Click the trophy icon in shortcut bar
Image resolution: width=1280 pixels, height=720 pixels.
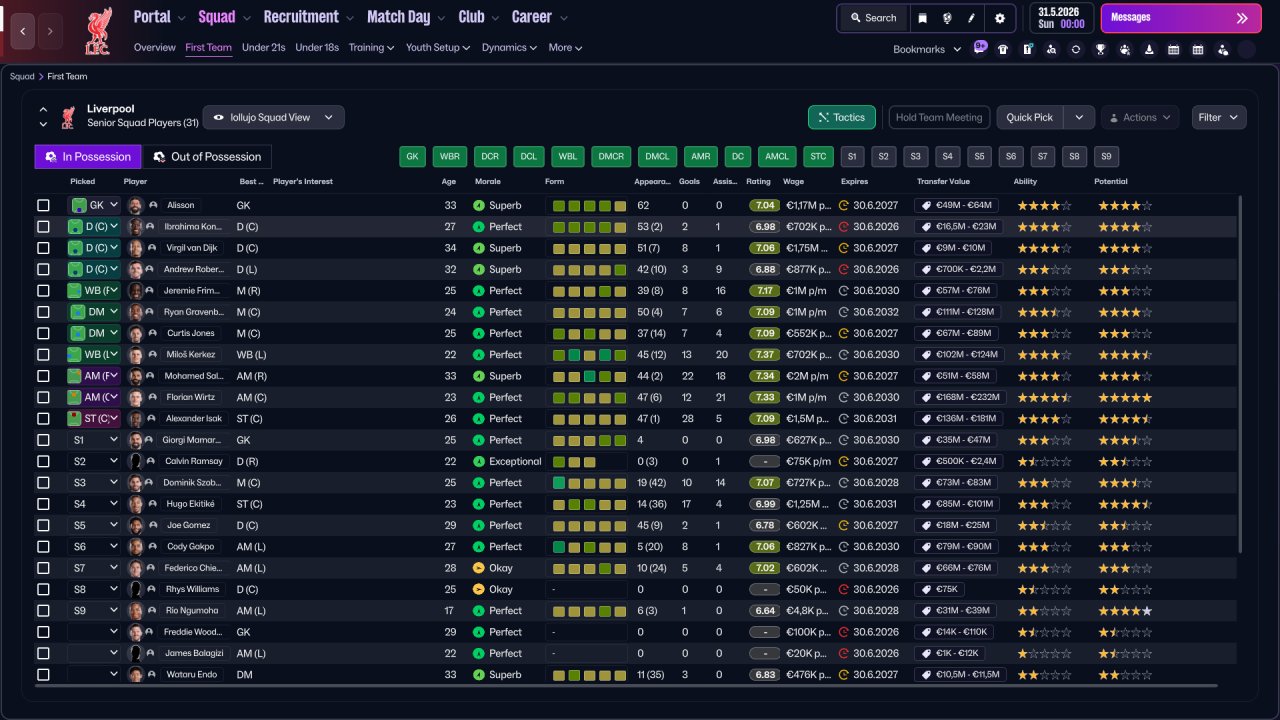pos(1100,49)
